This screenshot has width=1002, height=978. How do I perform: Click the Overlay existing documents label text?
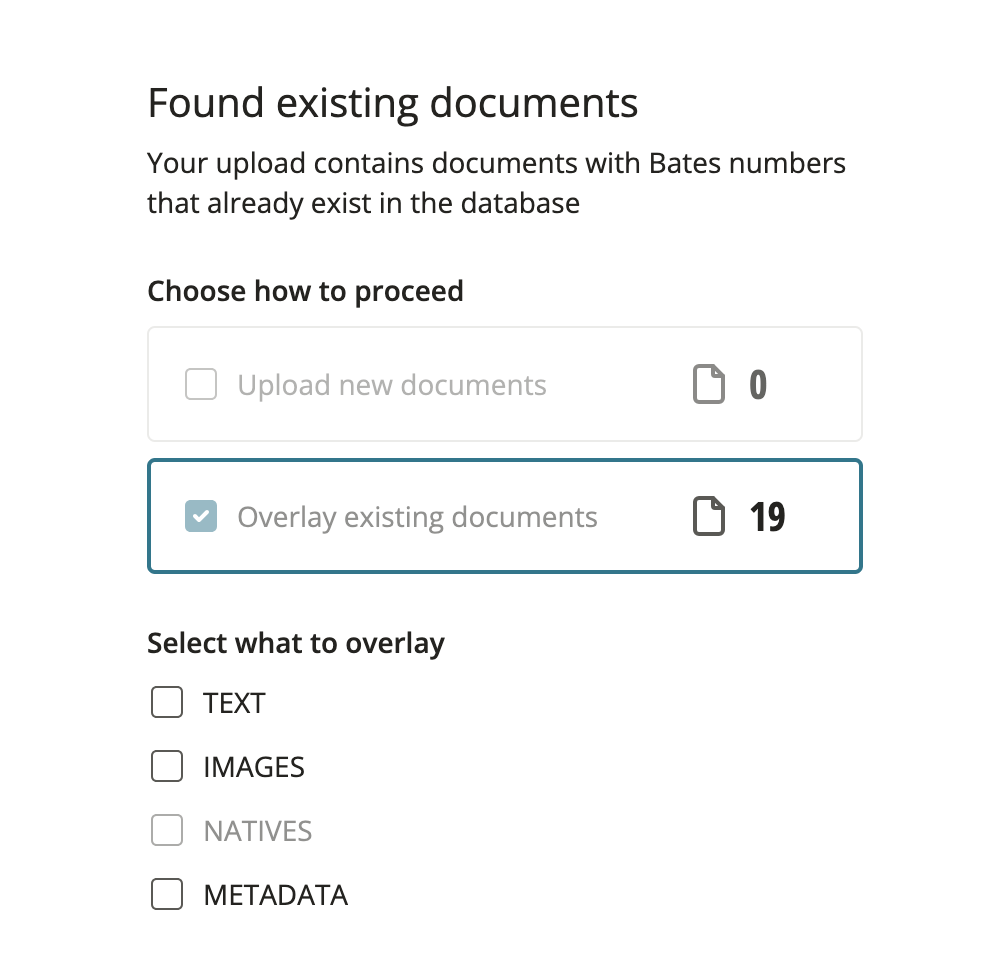(x=416, y=516)
